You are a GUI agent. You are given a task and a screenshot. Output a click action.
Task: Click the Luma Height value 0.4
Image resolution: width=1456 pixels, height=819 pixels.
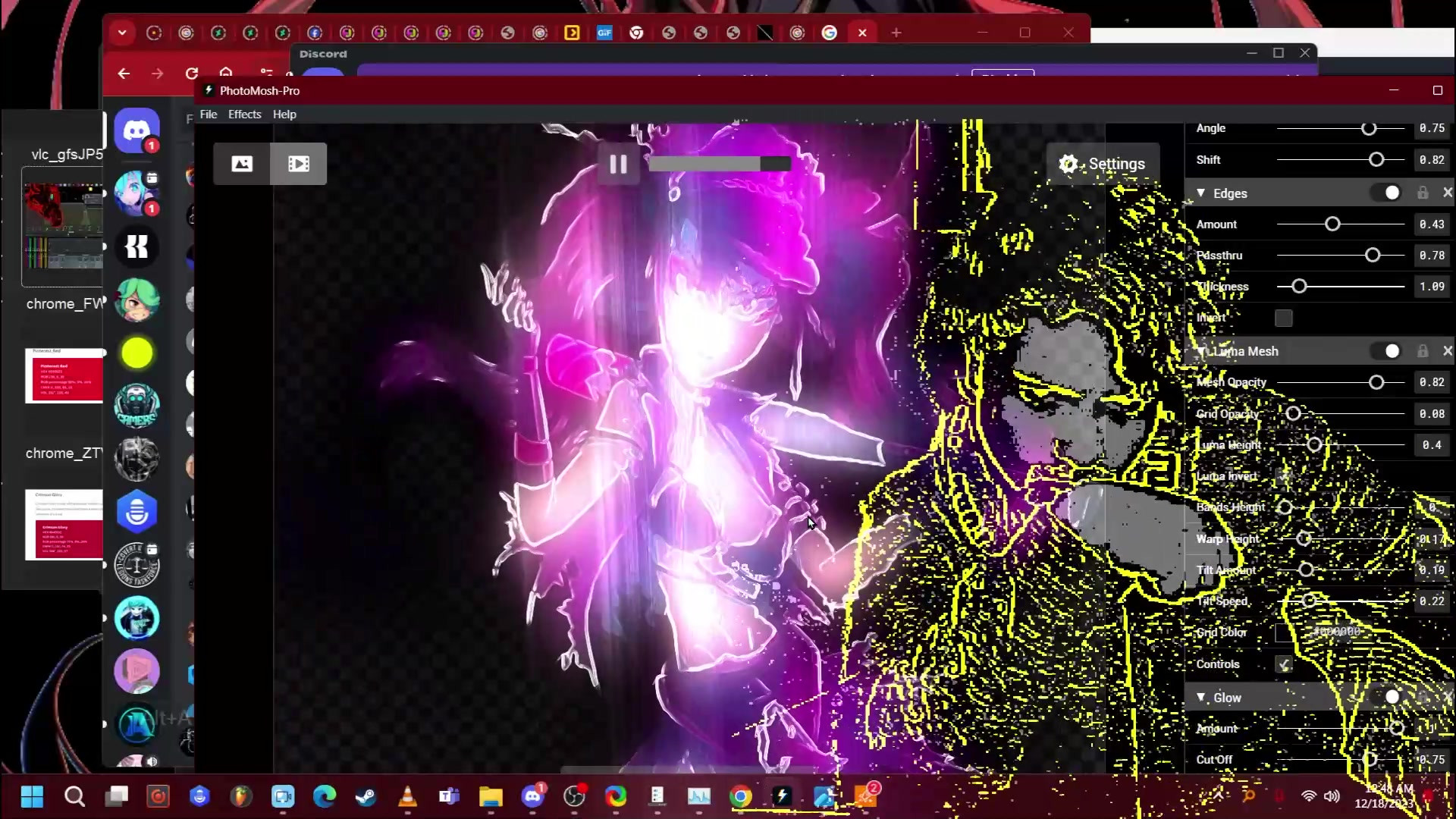click(1432, 445)
